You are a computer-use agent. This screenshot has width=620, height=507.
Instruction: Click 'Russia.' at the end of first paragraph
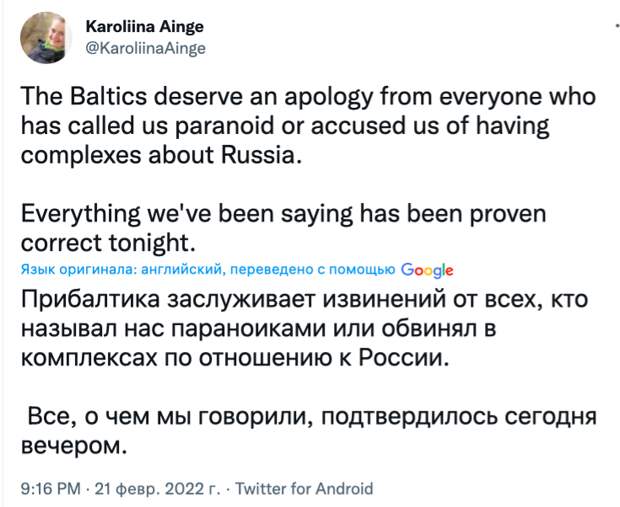click(261, 155)
